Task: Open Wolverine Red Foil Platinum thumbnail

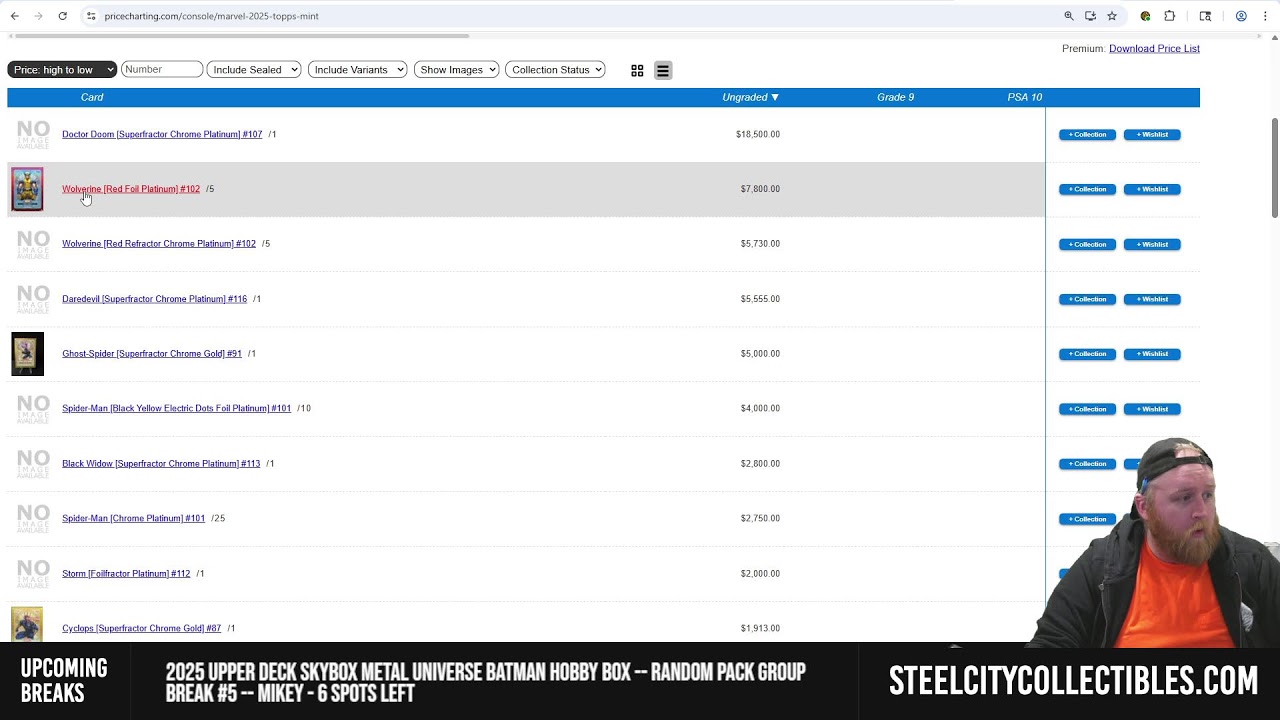Action: (x=27, y=189)
